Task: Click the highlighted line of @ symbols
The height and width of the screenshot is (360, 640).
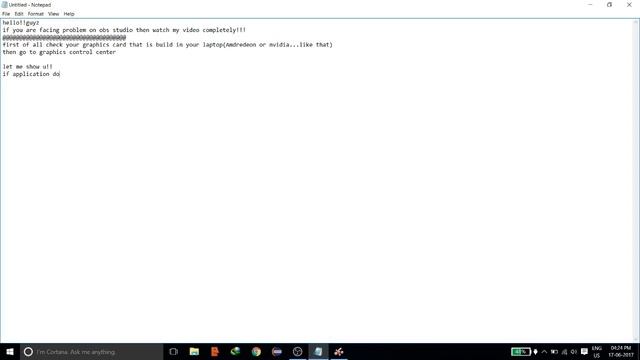Action: tap(64, 38)
